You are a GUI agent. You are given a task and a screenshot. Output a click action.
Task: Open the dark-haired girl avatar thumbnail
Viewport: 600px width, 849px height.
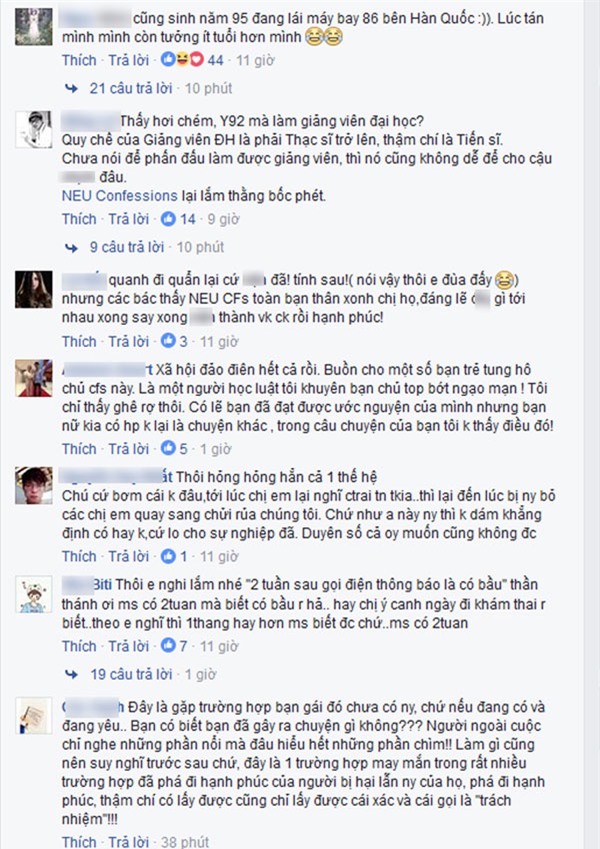click(34, 289)
